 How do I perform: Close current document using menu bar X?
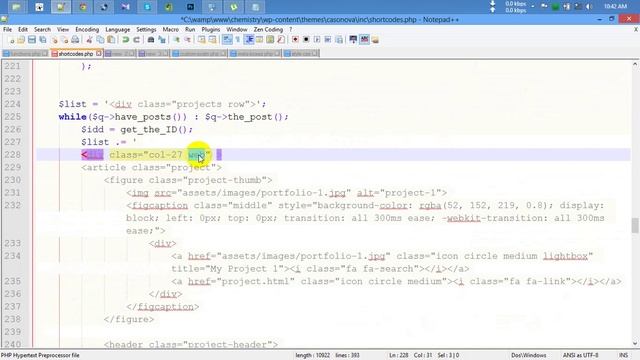click(636, 29)
